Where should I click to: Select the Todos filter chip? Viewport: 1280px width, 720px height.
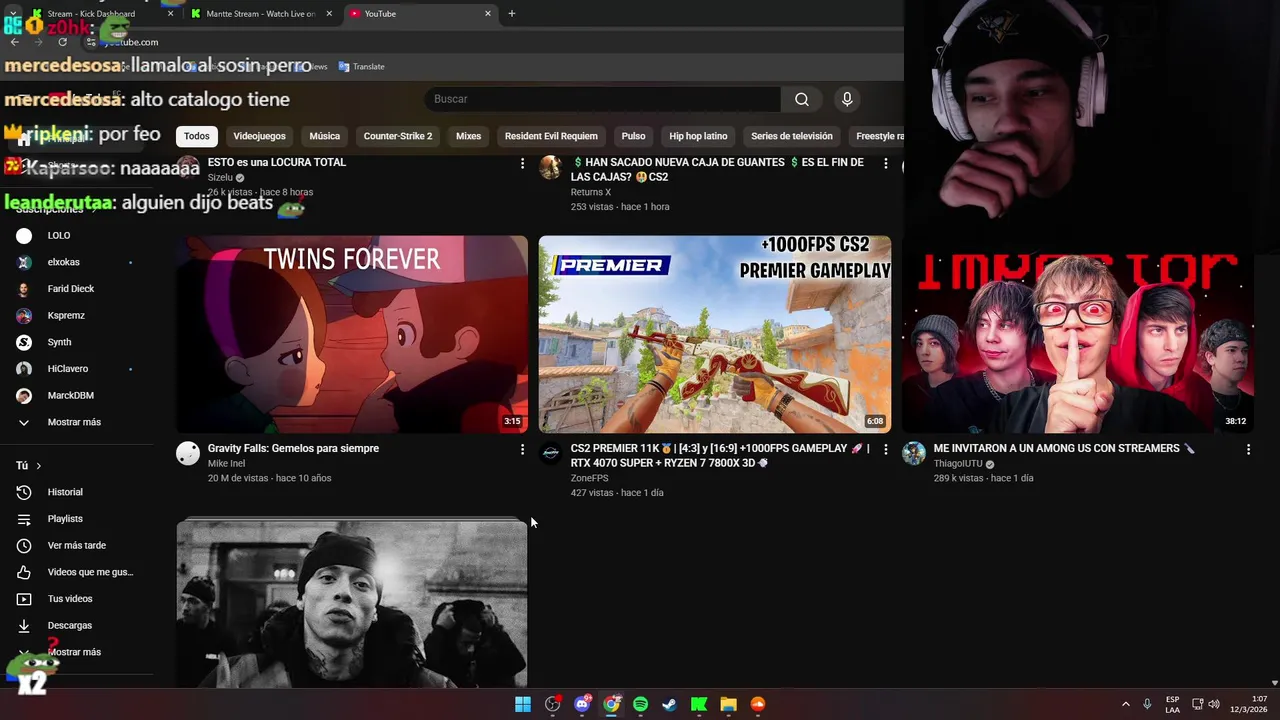(197, 136)
